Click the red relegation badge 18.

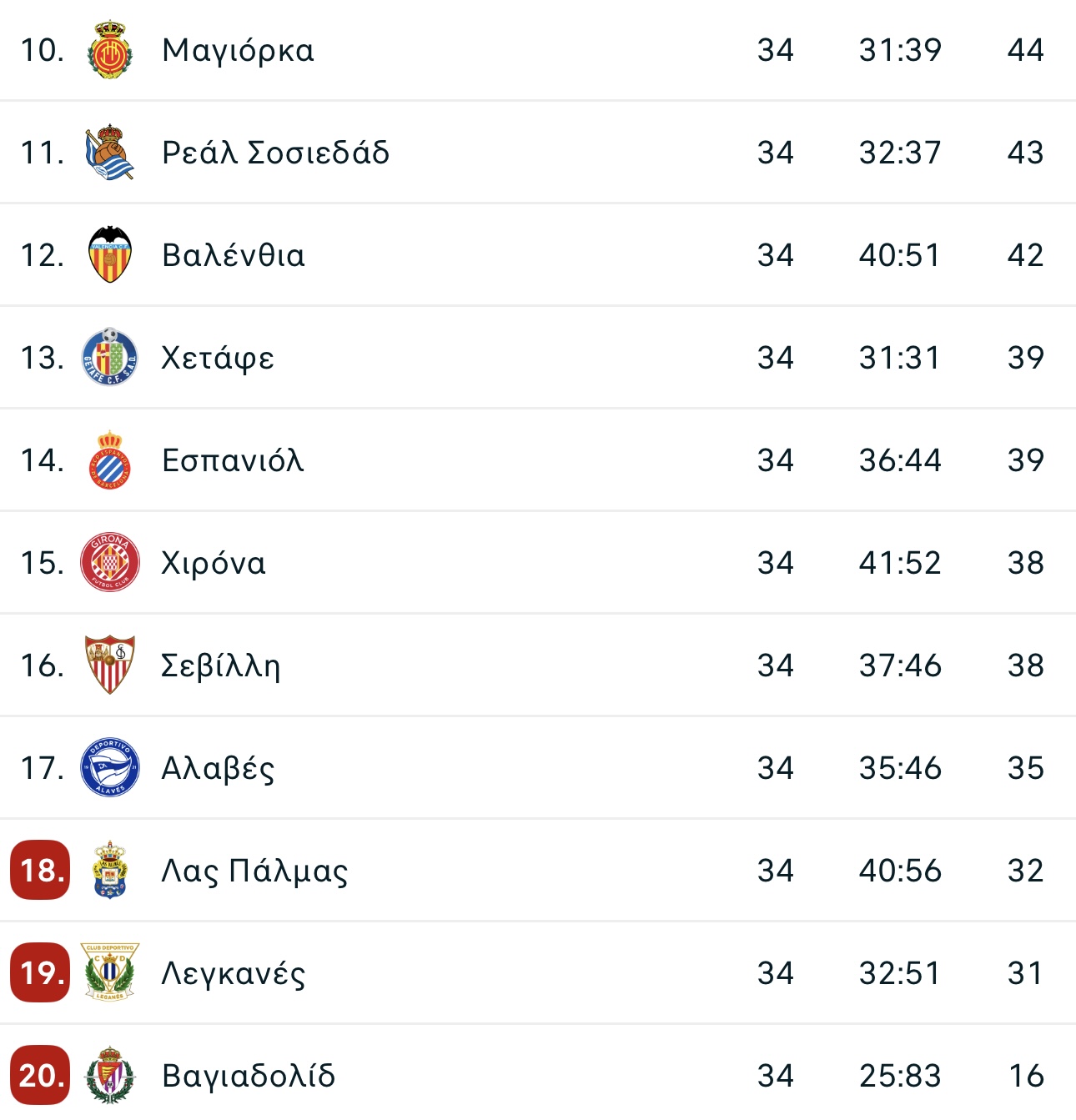40,870
